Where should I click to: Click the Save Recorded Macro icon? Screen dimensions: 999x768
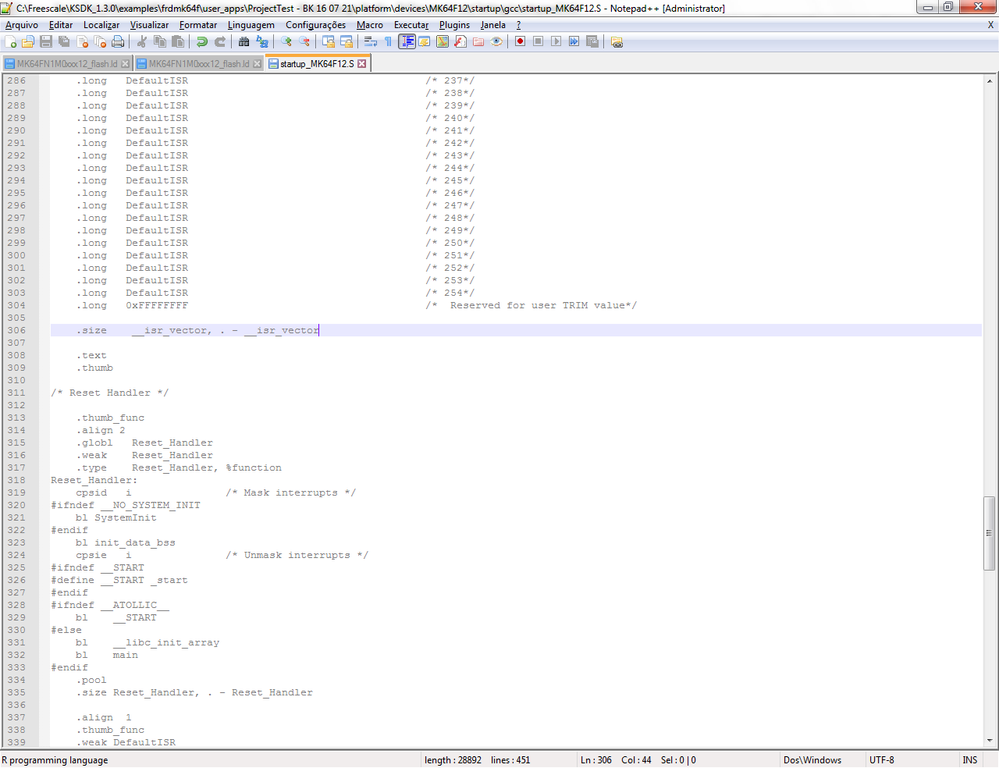(592, 42)
